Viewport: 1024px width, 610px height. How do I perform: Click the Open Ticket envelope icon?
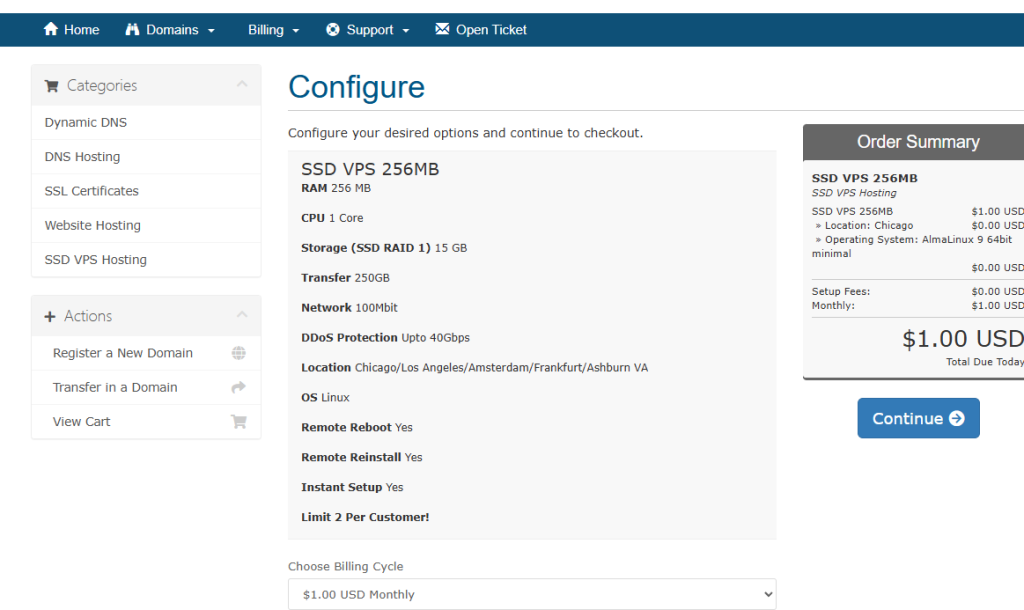point(442,30)
